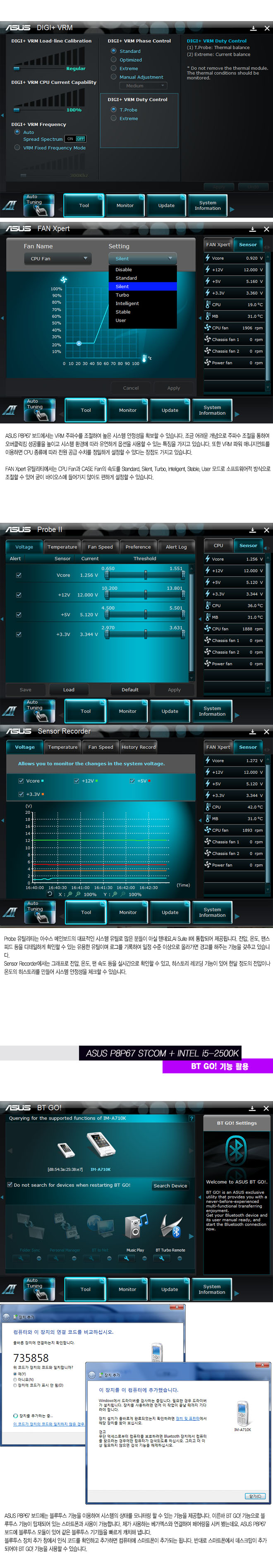Adjust Load-line Calibration slider handle
Screen dimensions: 273x1568
[16, 69]
